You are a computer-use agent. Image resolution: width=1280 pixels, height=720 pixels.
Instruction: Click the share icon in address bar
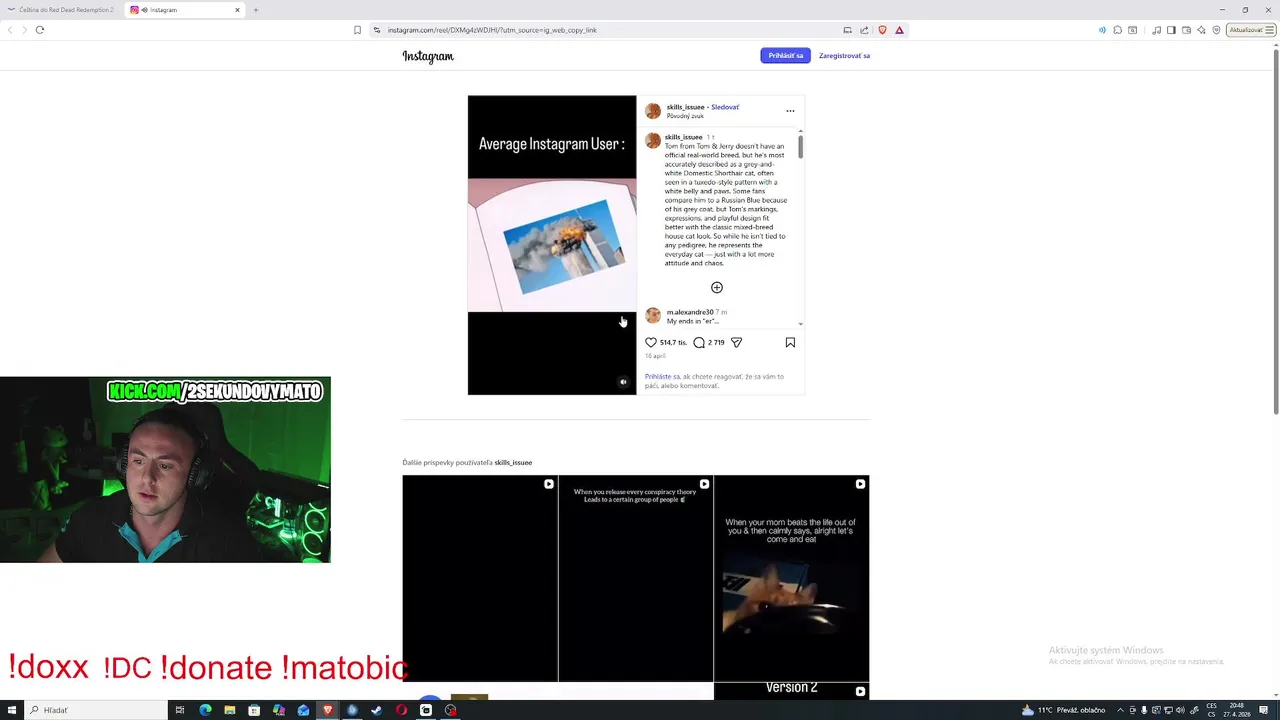pos(864,30)
